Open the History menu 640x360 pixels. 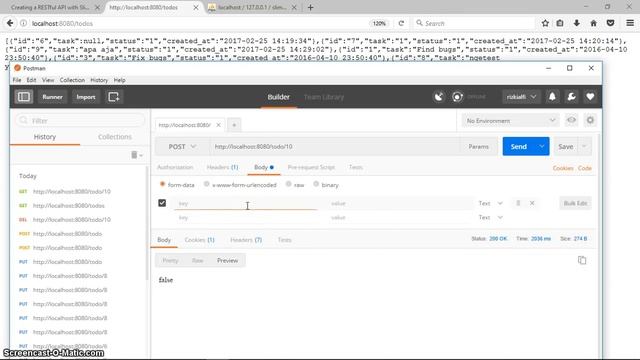(x=99, y=80)
